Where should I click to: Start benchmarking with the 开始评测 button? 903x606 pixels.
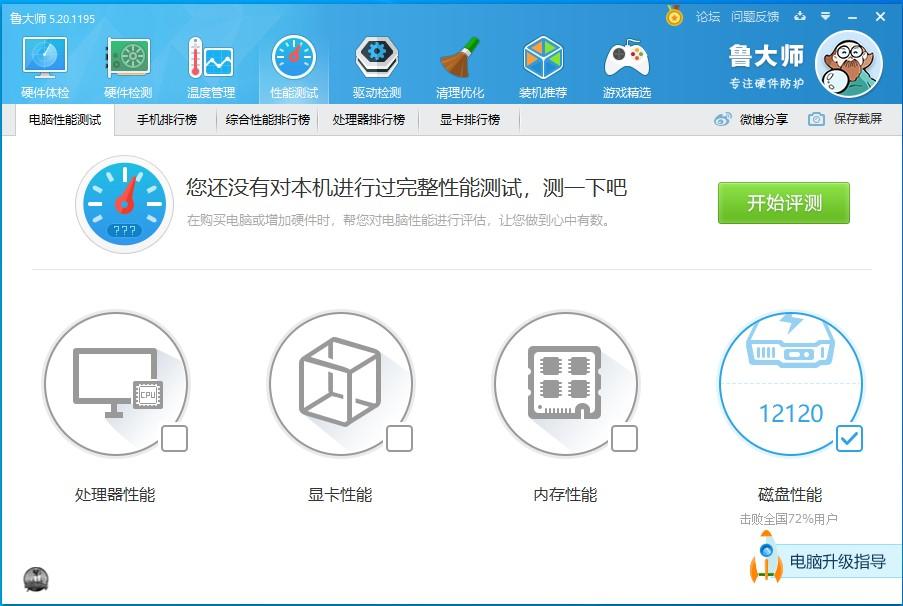coord(783,202)
